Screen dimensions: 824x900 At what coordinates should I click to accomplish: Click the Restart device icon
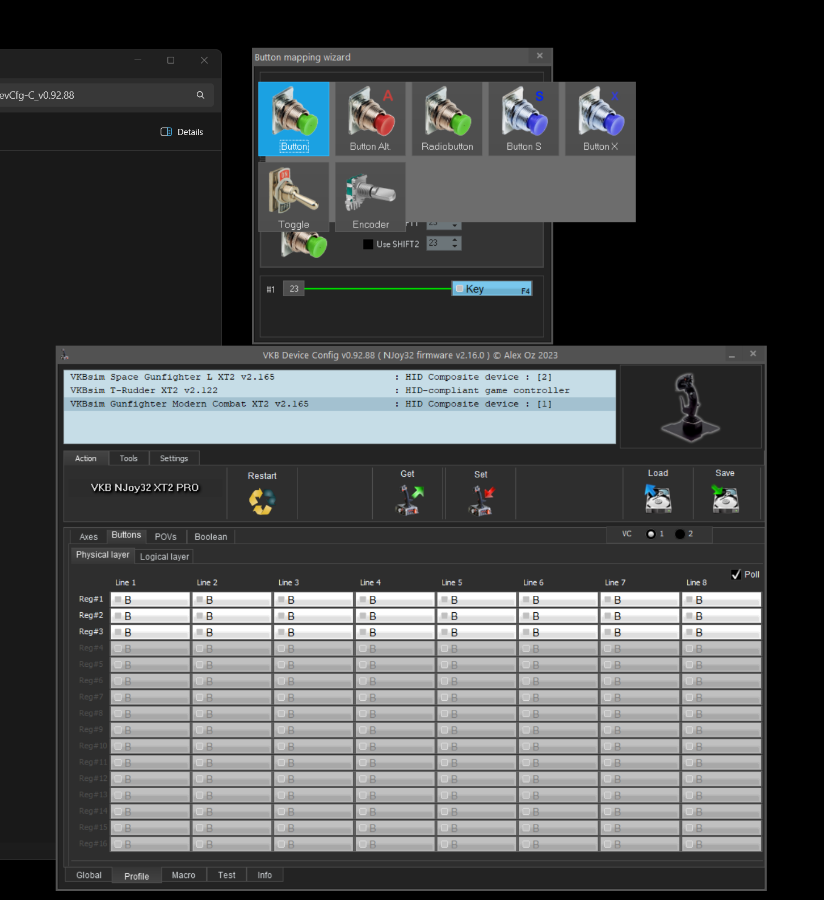tap(262, 501)
